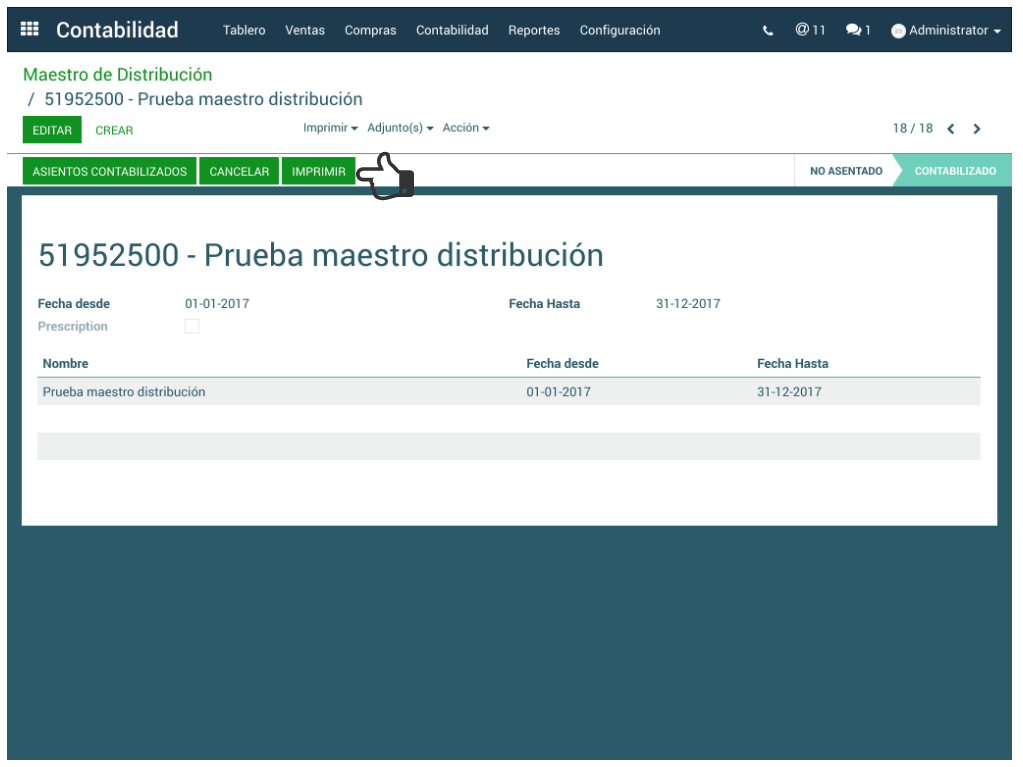The image size is (1023, 767).
Task: Toggle the Prescription checkbox
Action: 192,327
